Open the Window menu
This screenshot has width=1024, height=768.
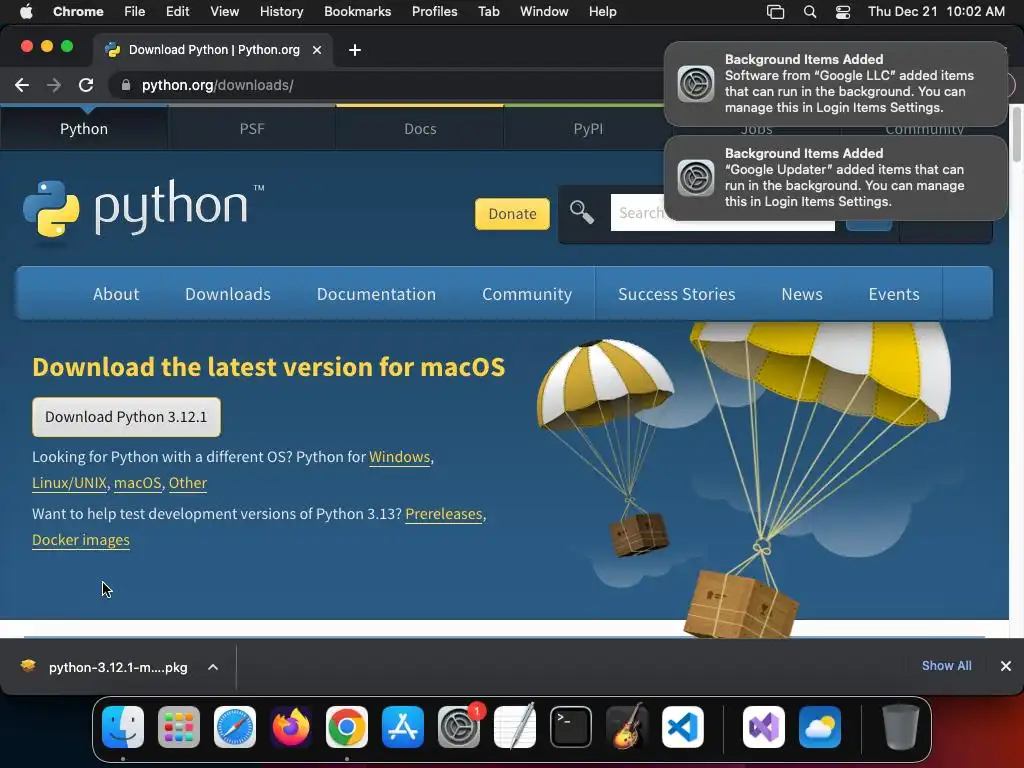(544, 12)
